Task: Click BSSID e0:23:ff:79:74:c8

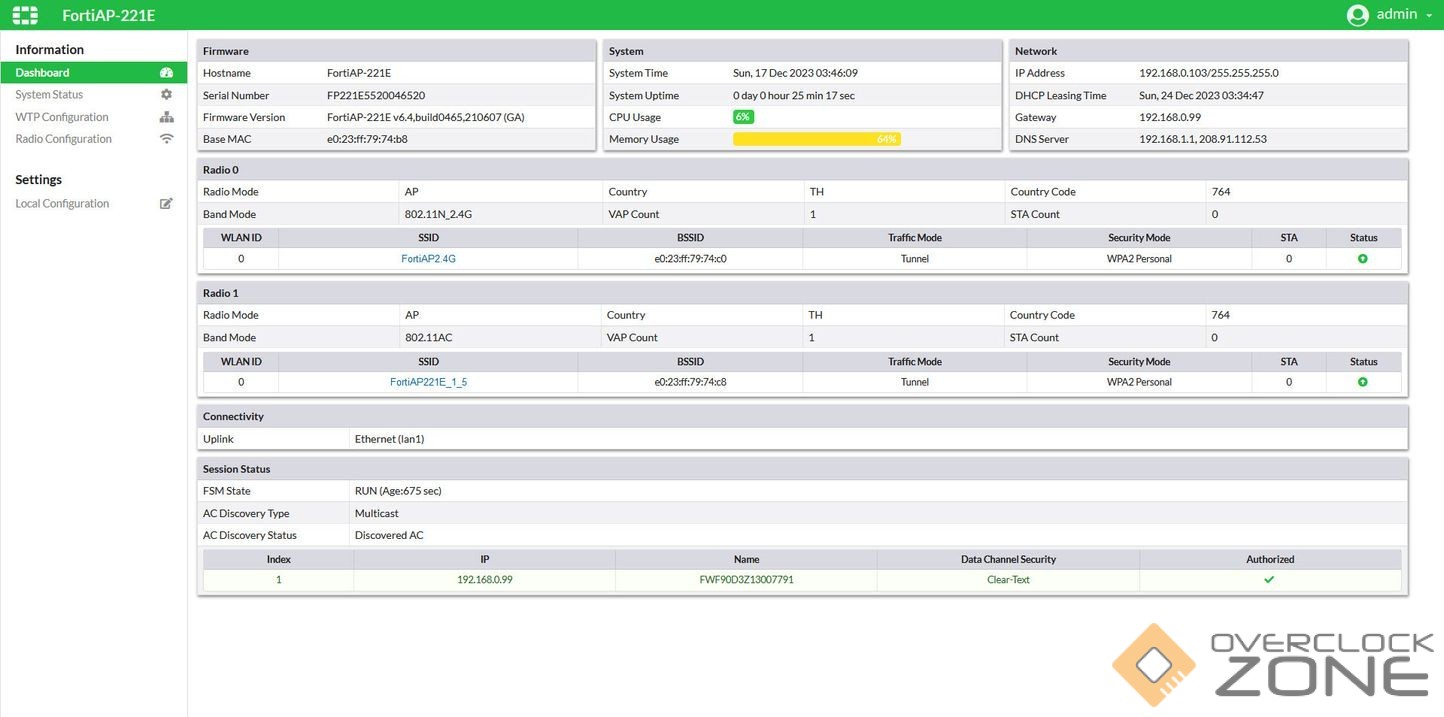Action: coord(690,382)
